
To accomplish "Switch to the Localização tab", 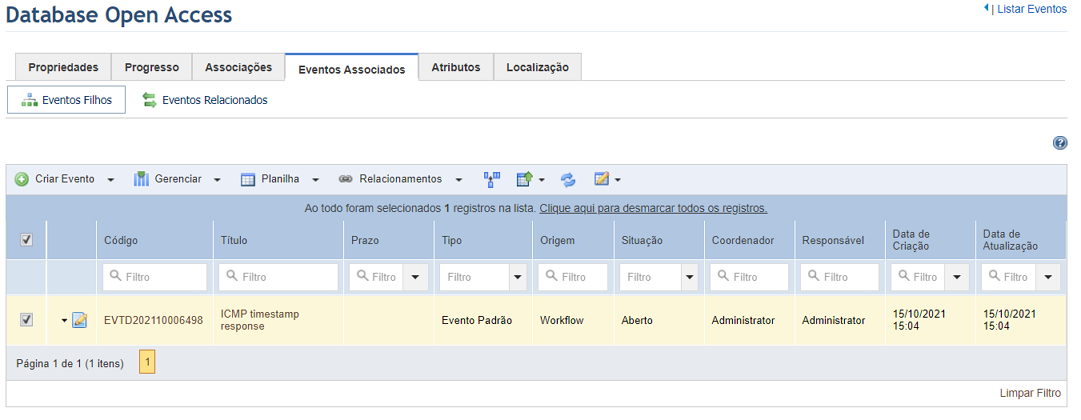I will (x=538, y=68).
